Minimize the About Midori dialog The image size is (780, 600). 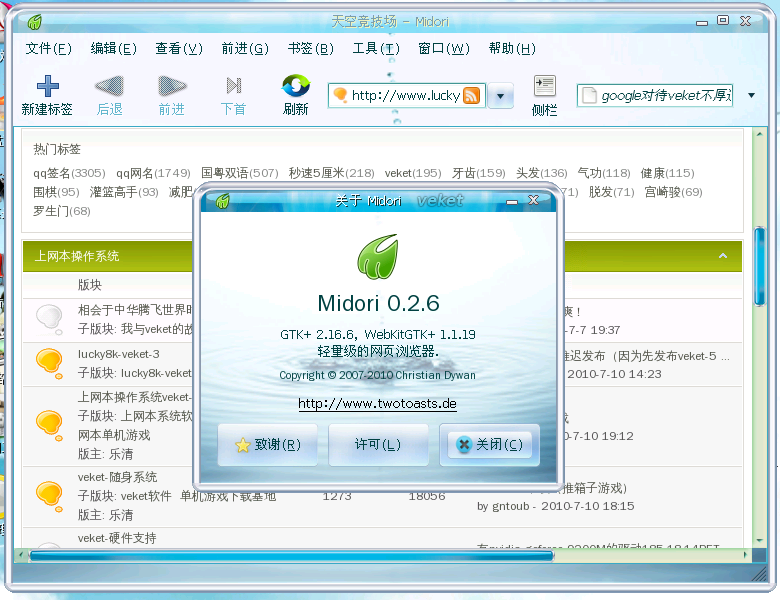point(512,201)
